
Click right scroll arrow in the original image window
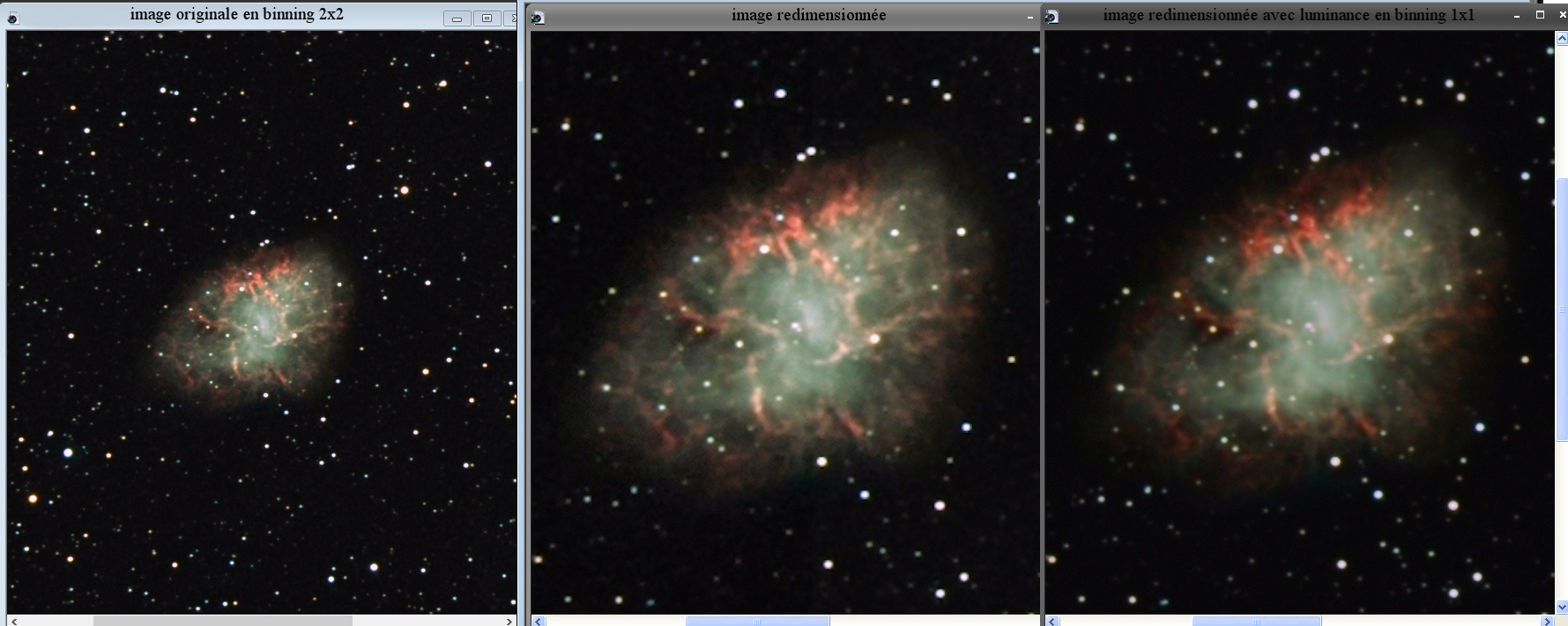tap(509, 621)
